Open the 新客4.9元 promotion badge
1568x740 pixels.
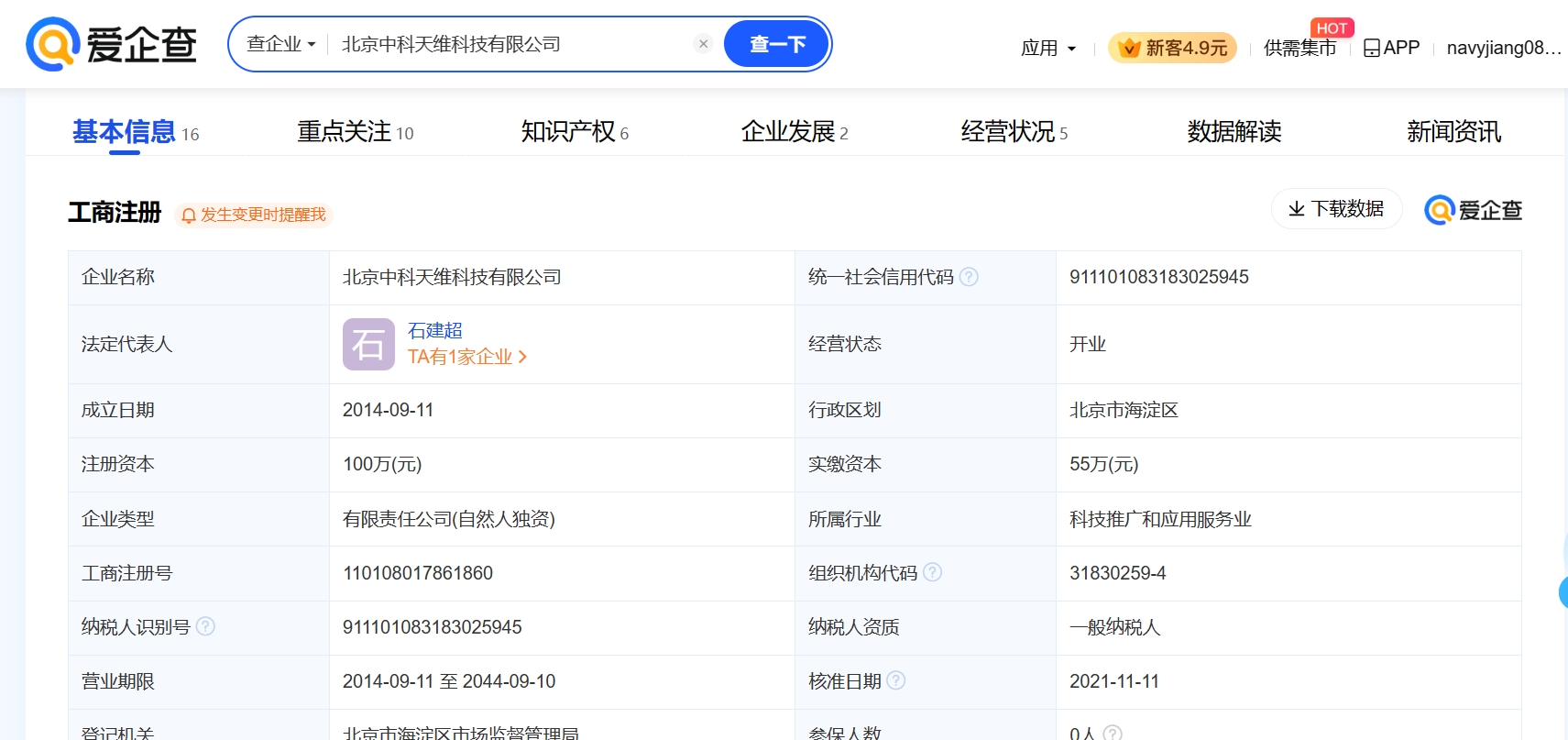pos(1172,48)
